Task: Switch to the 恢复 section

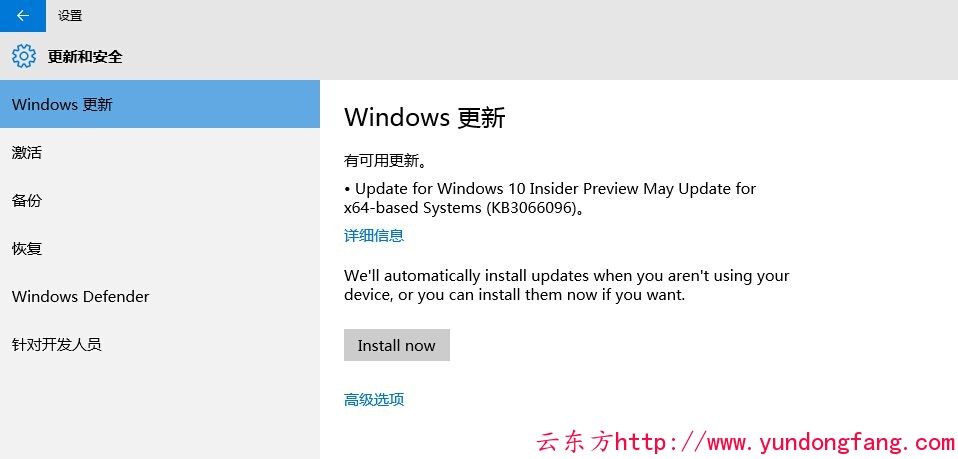Action: tap(159, 249)
